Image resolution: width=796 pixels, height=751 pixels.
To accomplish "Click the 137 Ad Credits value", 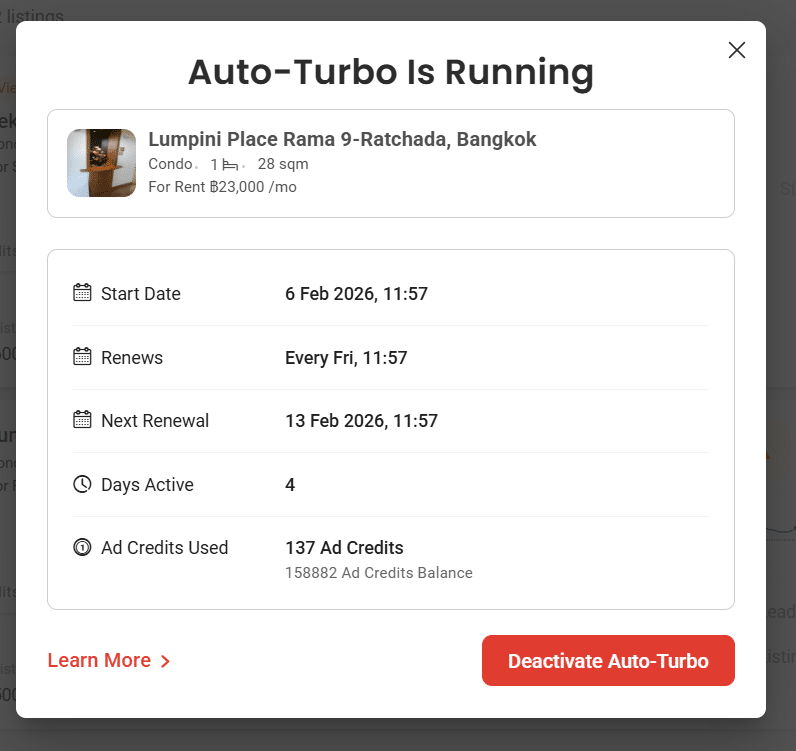I will (x=344, y=548).
